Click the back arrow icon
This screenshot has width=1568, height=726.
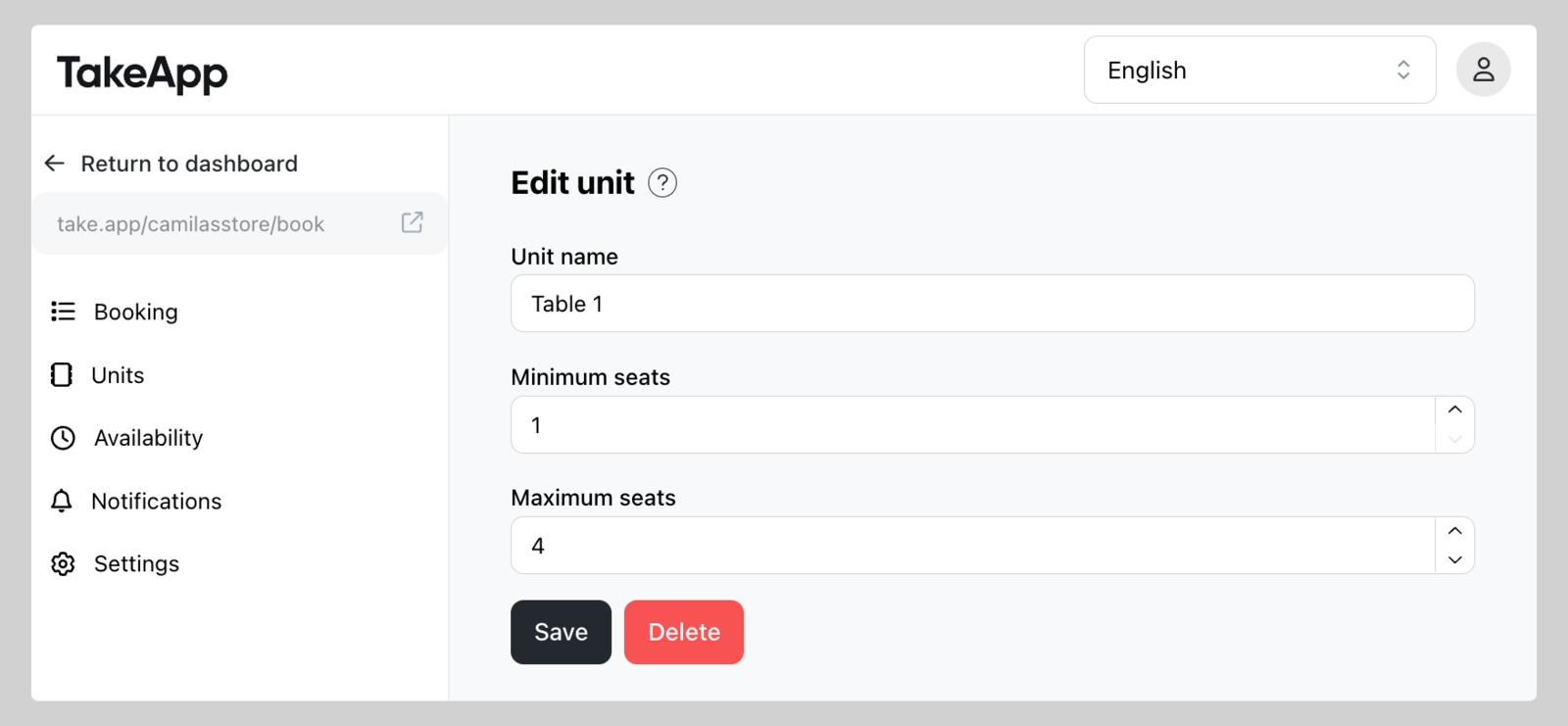[55, 164]
